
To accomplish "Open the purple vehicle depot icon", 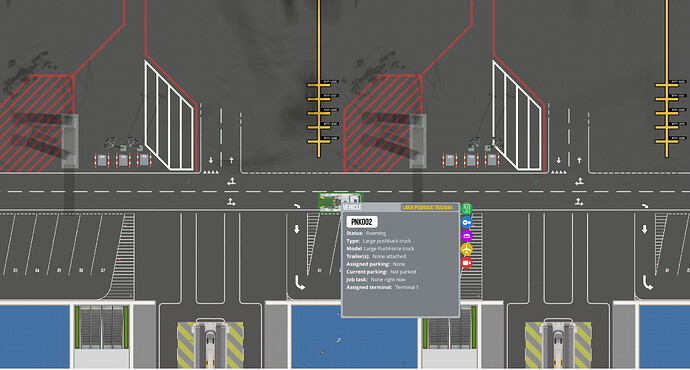I will coord(466,236).
